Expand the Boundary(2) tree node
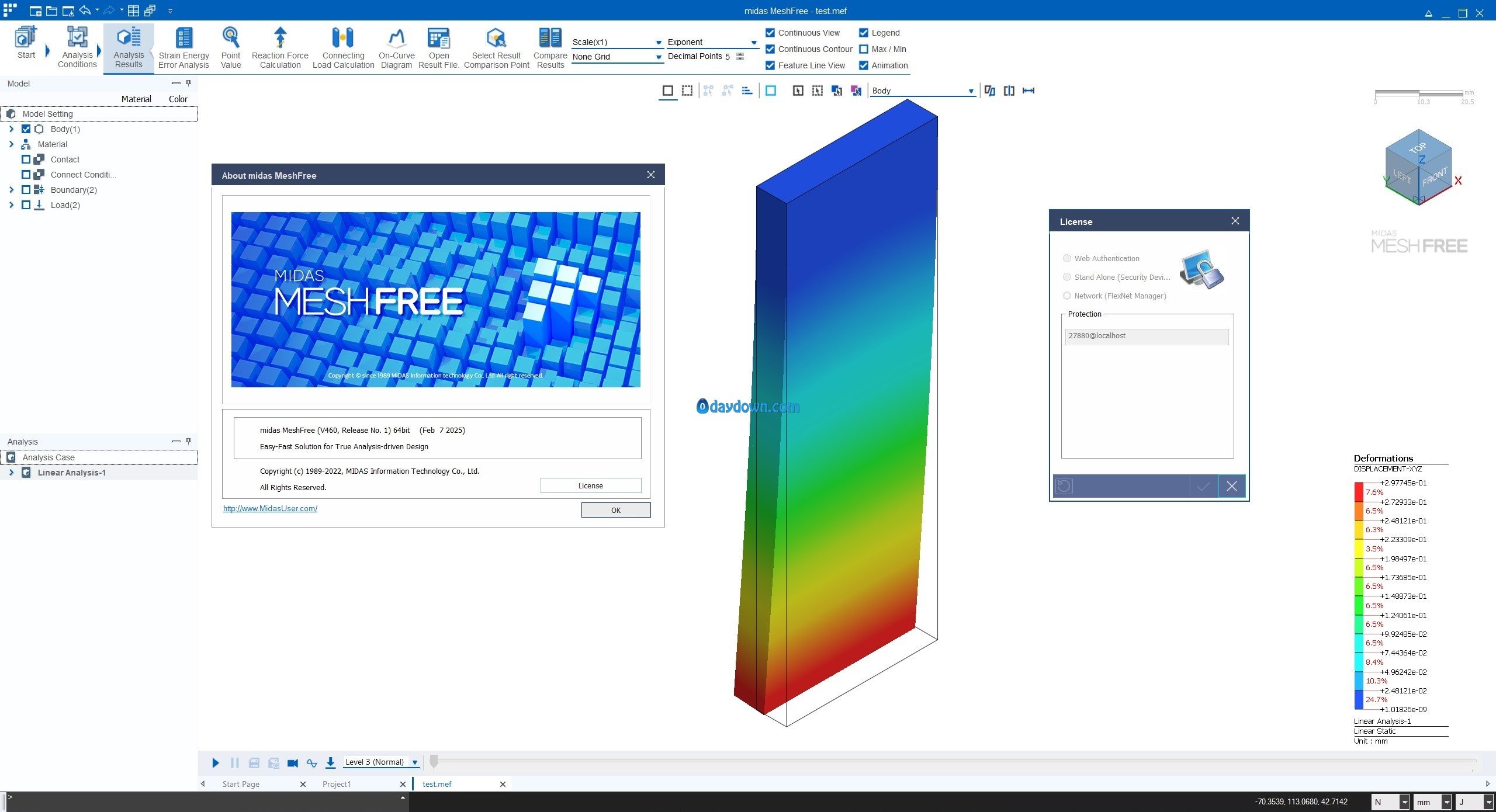Viewport: 1496px width, 812px height. point(11,190)
